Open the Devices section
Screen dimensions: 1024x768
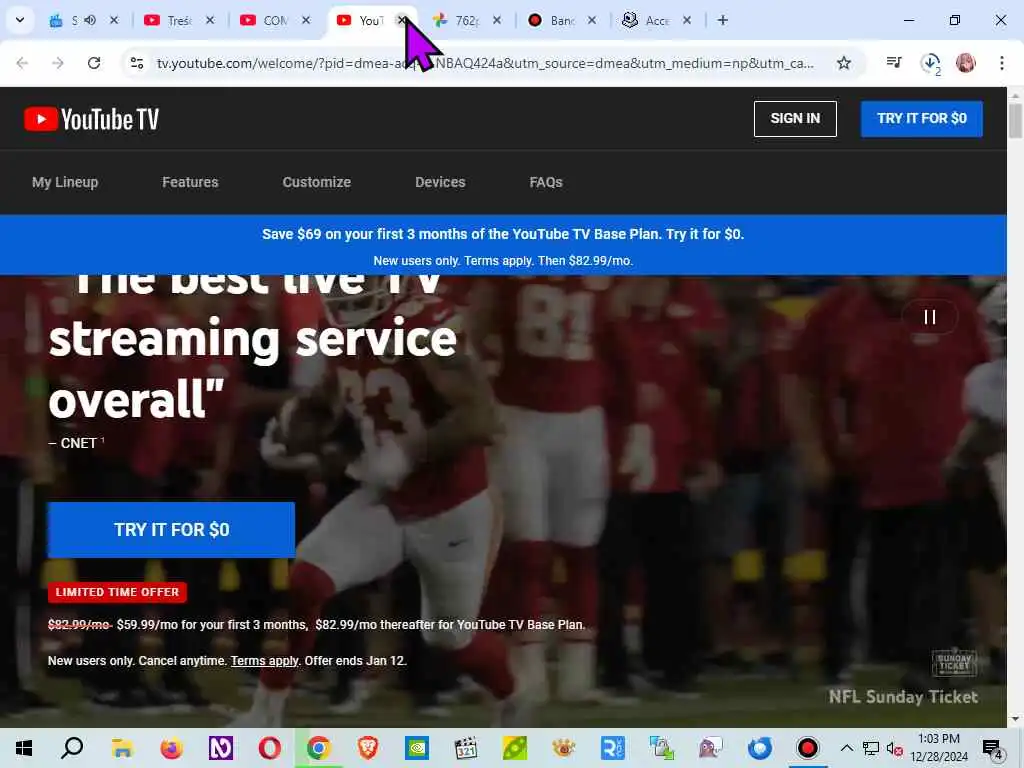pyautogui.click(x=440, y=182)
